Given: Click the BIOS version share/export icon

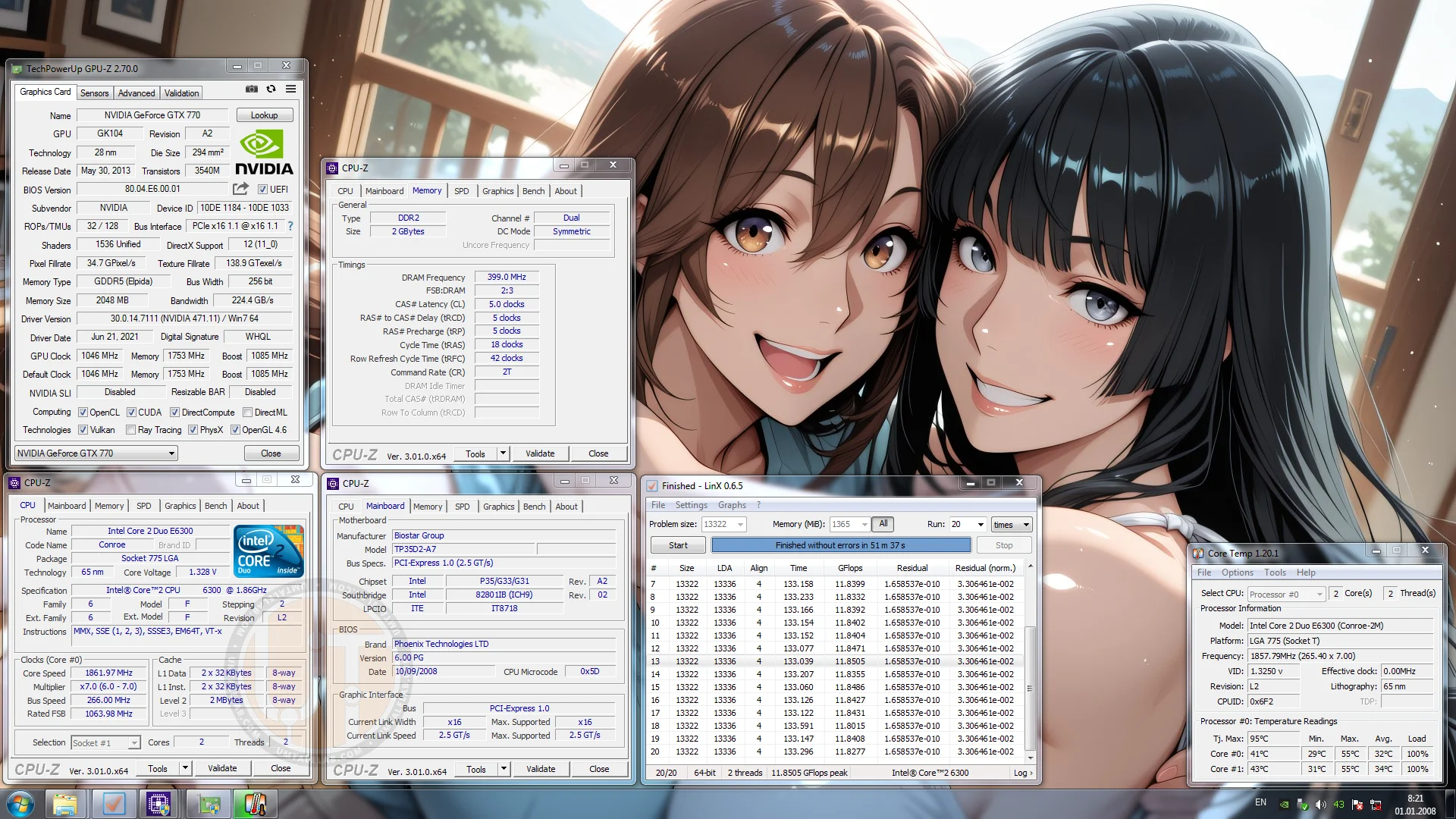Looking at the screenshot, I should pyautogui.click(x=240, y=189).
